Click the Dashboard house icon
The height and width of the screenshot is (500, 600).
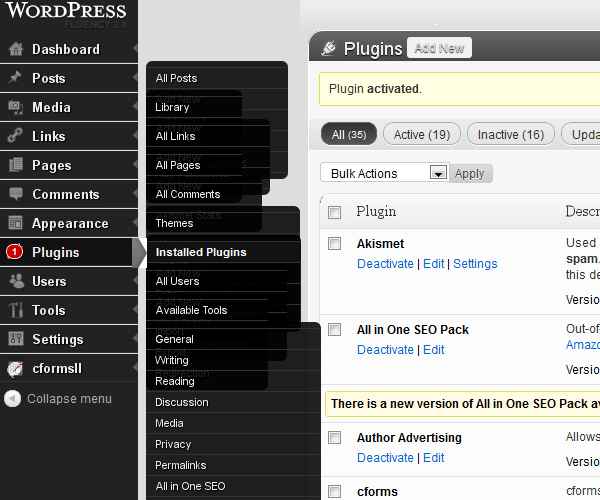click(16, 49)
